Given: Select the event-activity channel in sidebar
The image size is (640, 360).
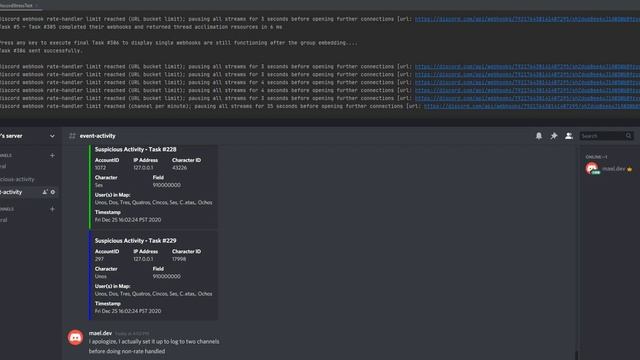Looking at the screenshot, I should click(29, 192).
